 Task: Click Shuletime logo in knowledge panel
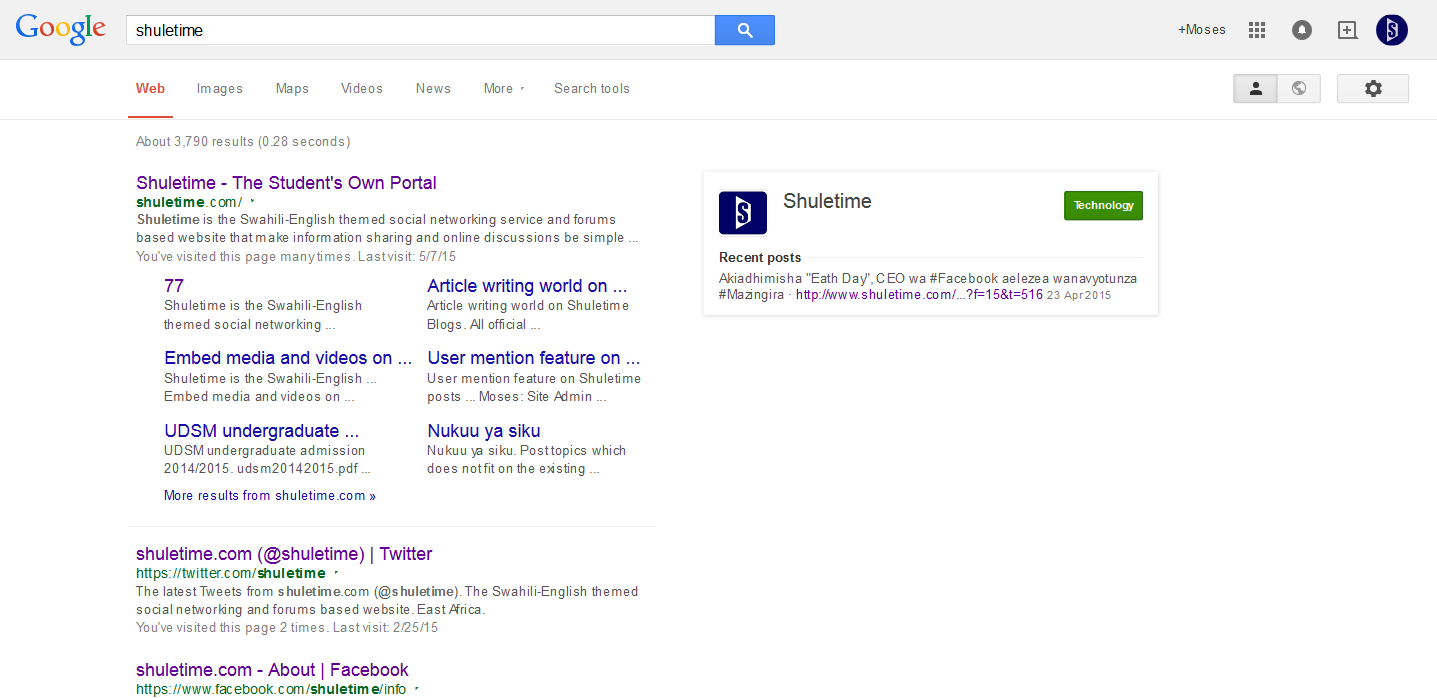click(742, 212)
